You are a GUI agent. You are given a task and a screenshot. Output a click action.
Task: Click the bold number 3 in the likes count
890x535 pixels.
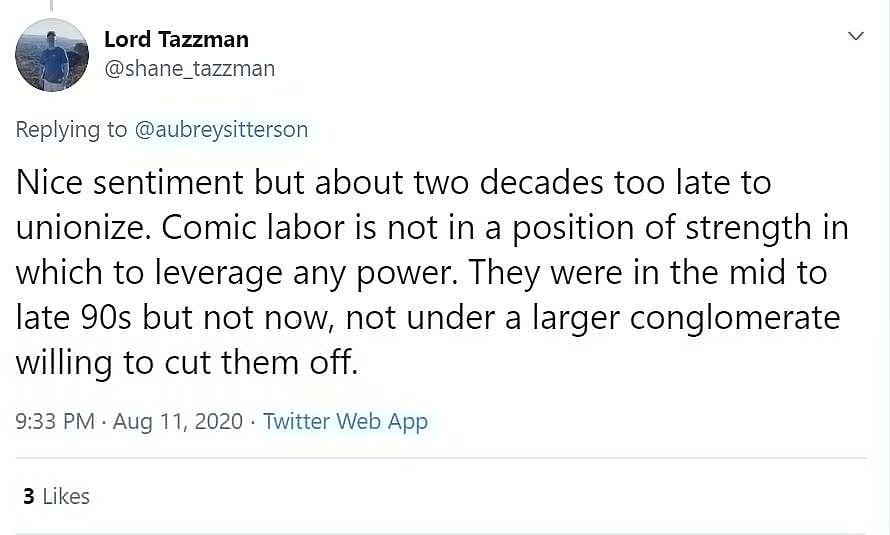click(28, 496)
